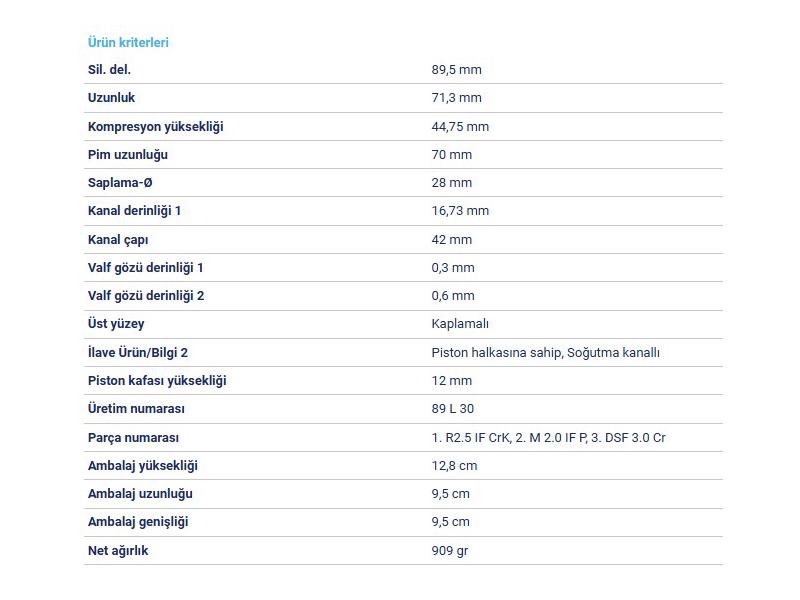
Task: Click the 89 L 30 production number
Action: [x=453, y=409]
